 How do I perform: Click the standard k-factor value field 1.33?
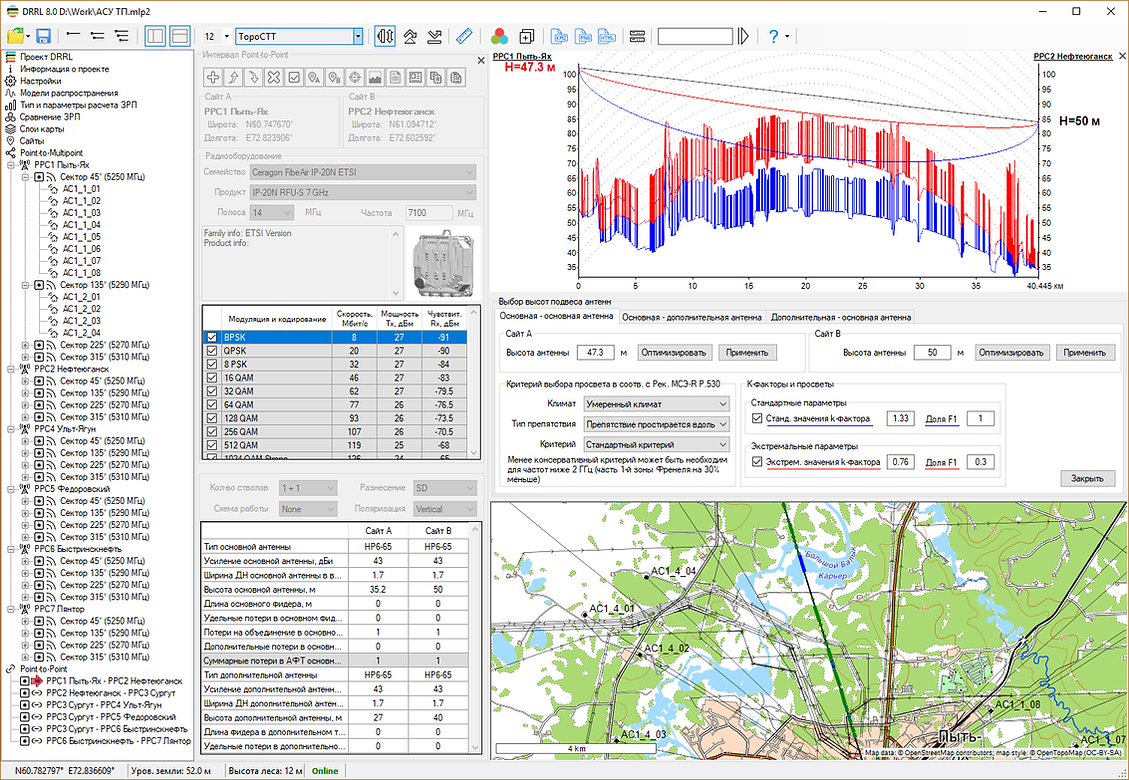click(900, 418)
